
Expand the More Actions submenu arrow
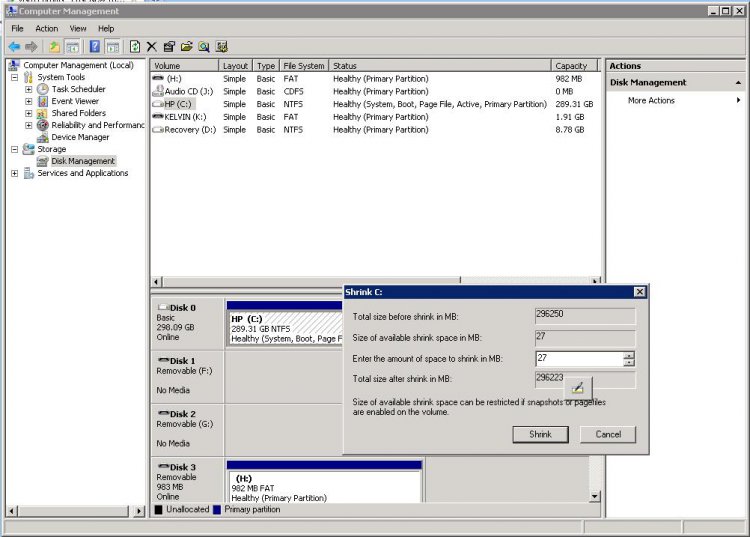739,100
